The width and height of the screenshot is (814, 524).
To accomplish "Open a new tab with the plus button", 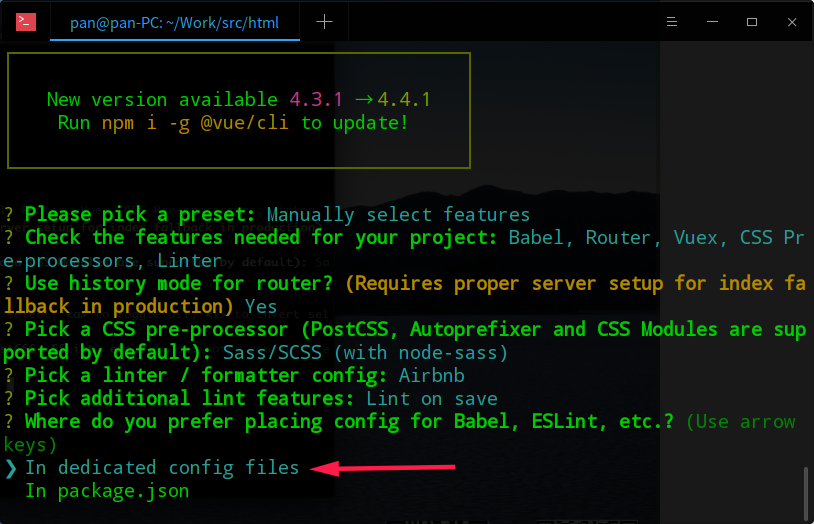I will [324, 22].
